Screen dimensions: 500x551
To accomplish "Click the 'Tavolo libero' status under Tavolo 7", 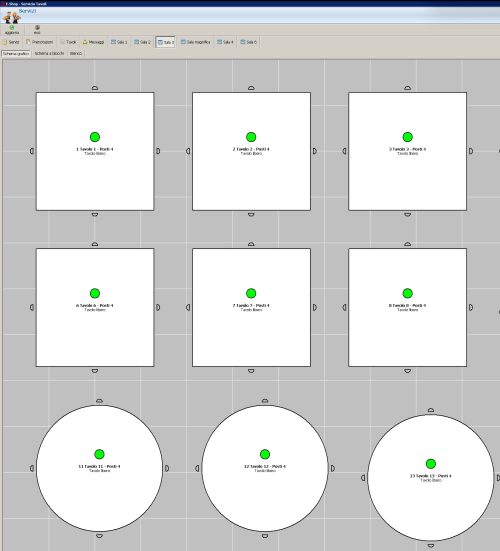I will [251, 310].
